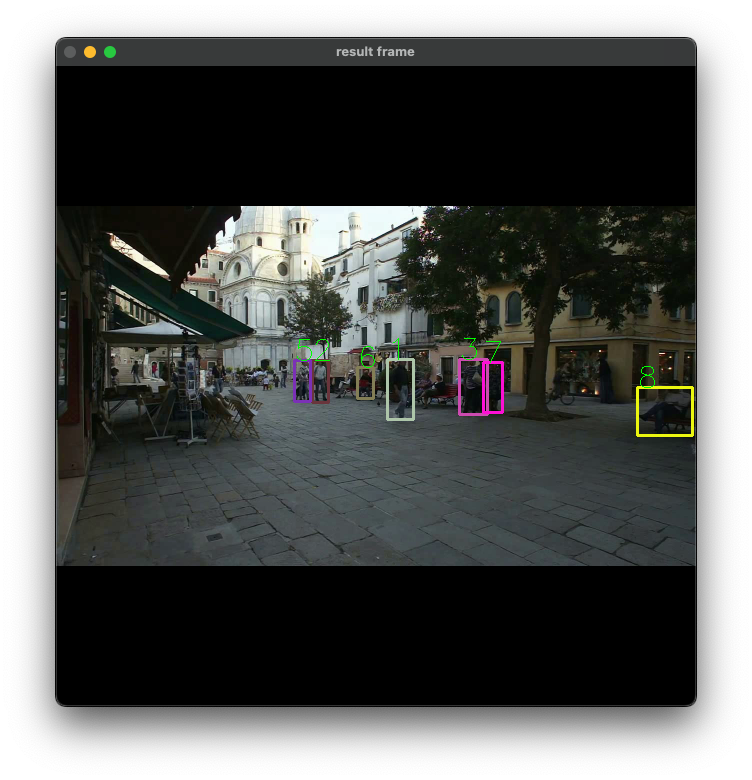Click the pale green box around walking pedestrian 1
The width and height of the screenshot is (752, 780).
(400, 390)
